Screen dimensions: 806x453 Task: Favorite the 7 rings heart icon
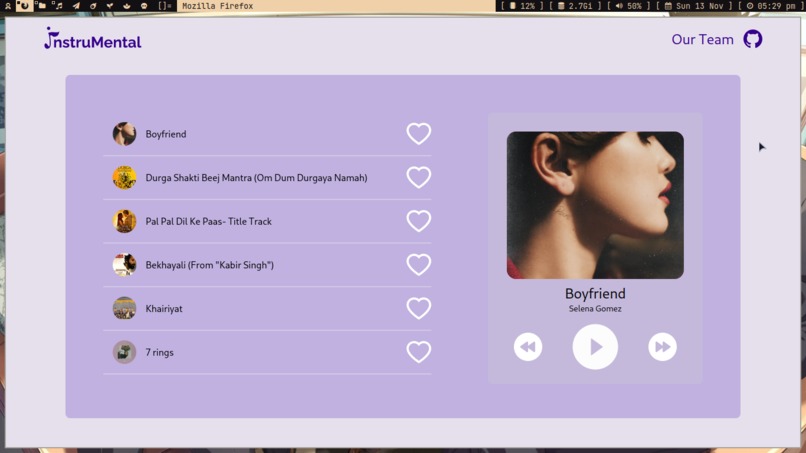coord(418,352)
